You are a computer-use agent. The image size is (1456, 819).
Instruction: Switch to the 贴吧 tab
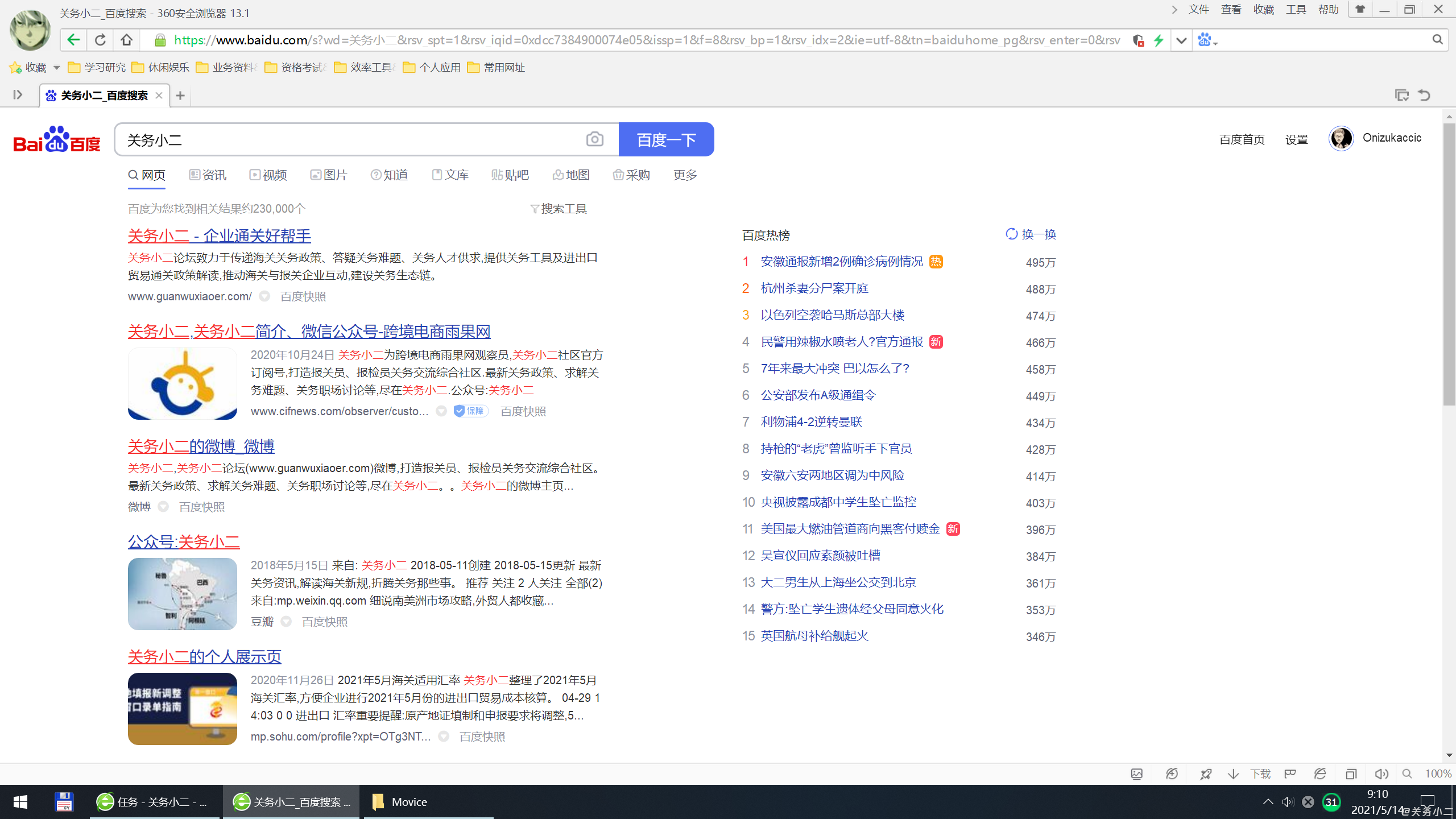pyautogui.click(x=510, y=175)
